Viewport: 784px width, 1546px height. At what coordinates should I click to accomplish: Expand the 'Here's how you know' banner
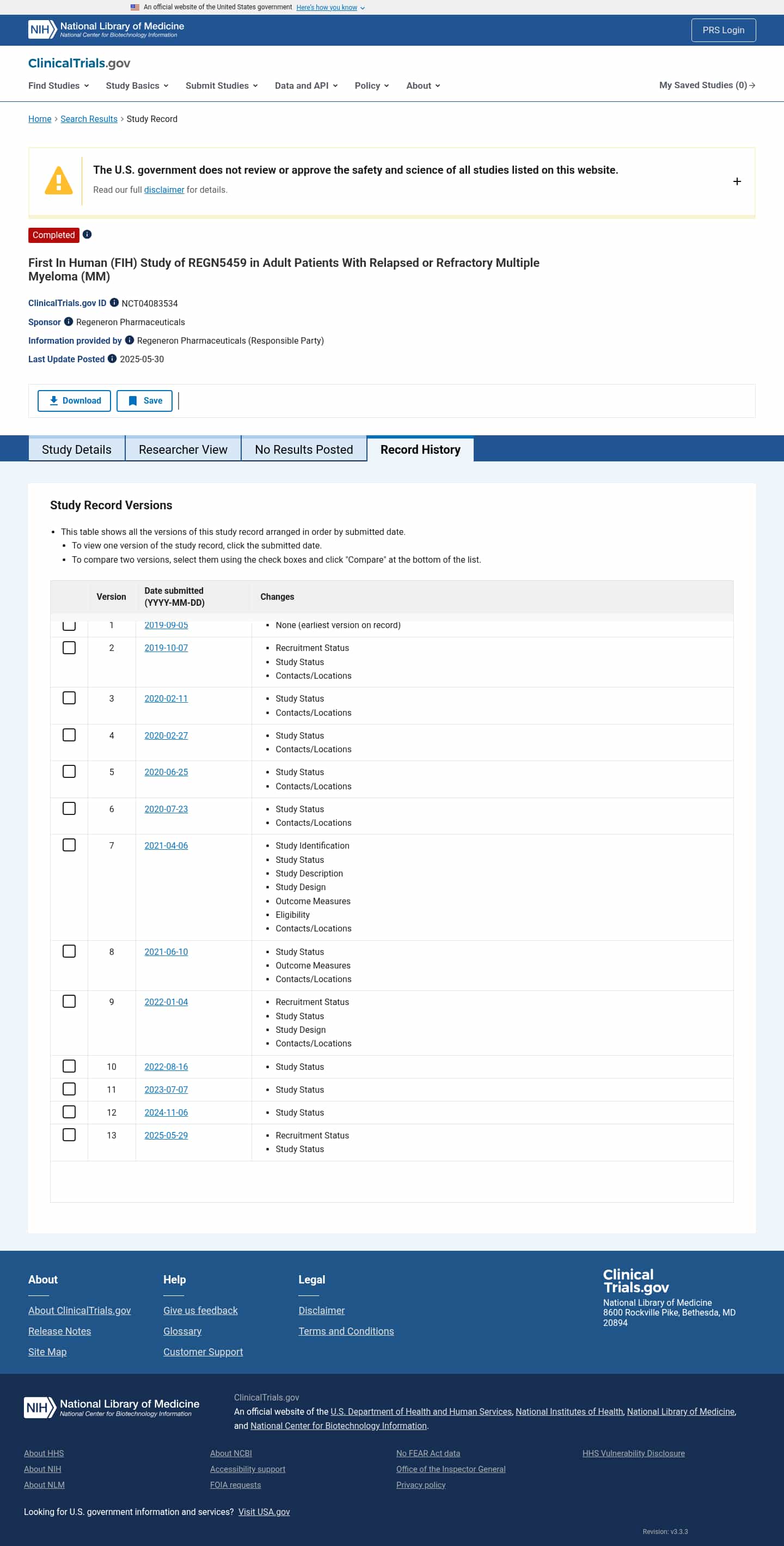330,8
